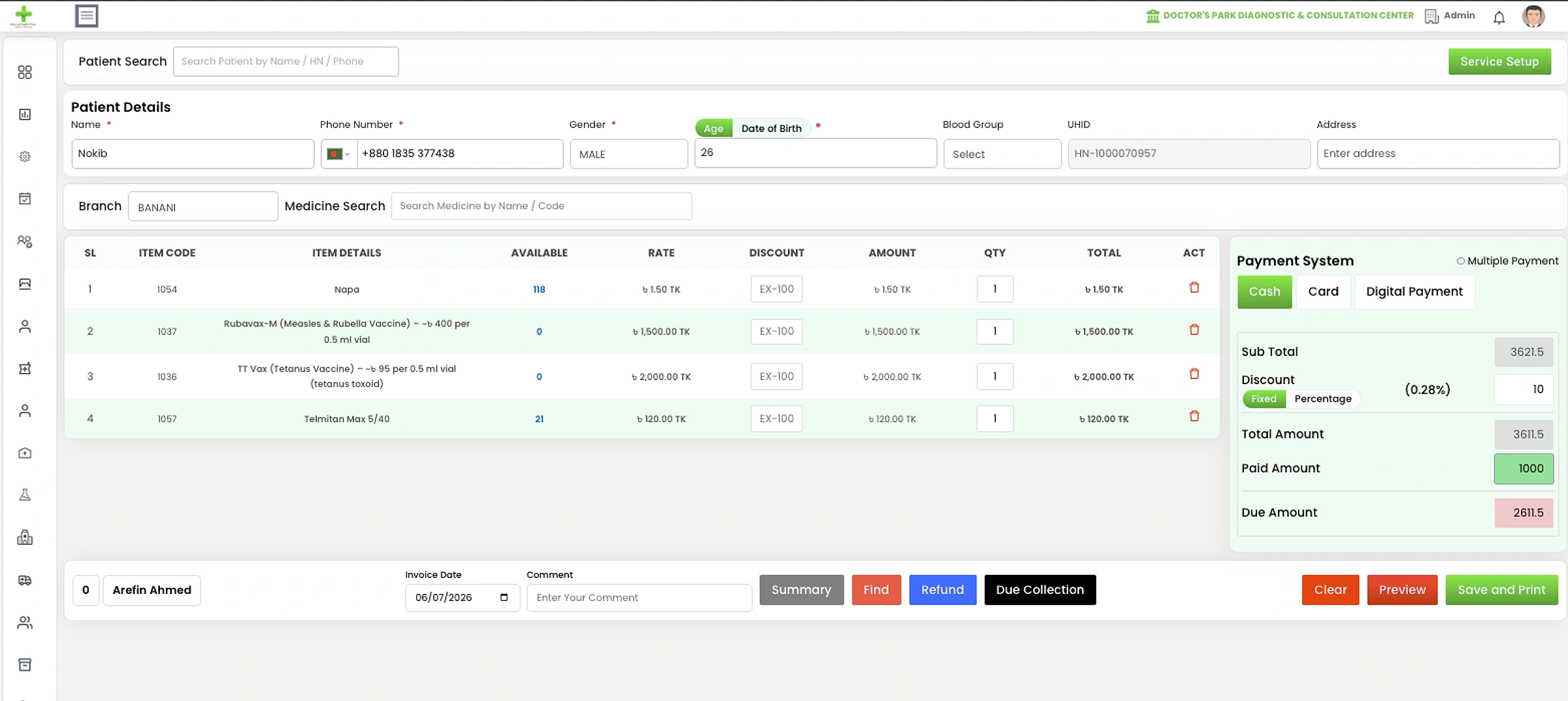Open the archive box sidebar icon
Screen dimensions: 1568x701
click(x=25, y=664)
